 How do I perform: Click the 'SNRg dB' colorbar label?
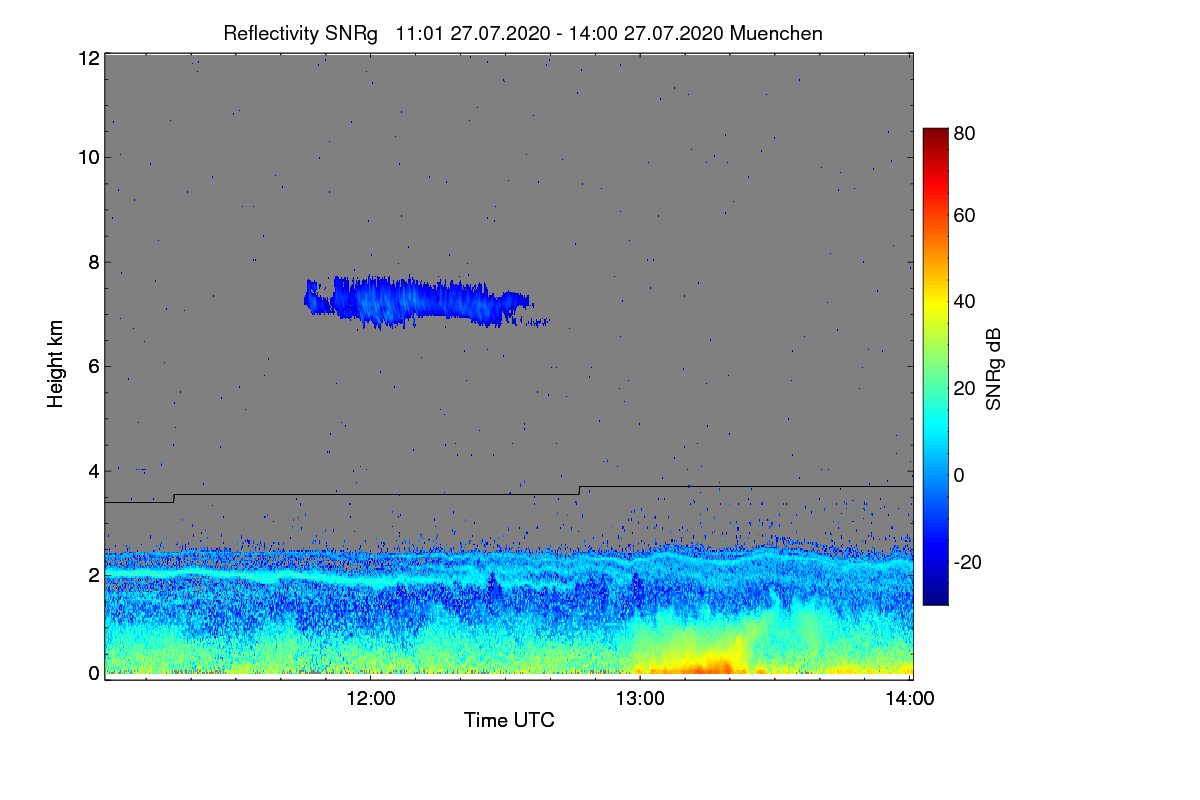pos(994,369)
